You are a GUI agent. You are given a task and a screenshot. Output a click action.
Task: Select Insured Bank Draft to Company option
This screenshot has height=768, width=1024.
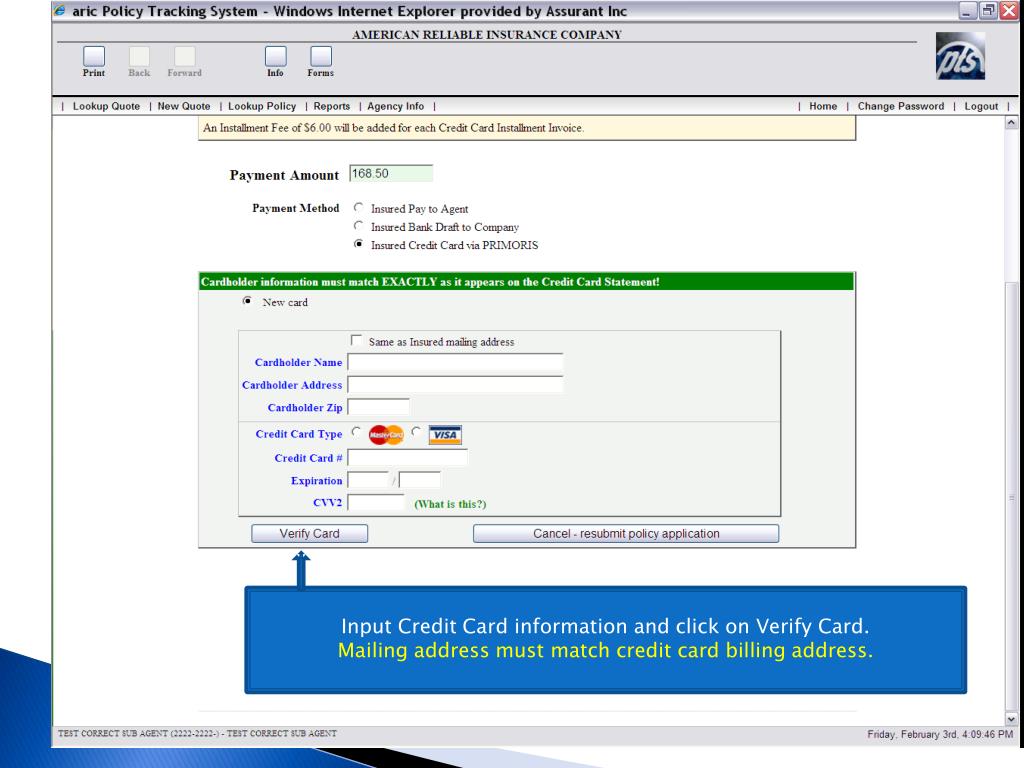pyautogui.click(x=358, y=226)
